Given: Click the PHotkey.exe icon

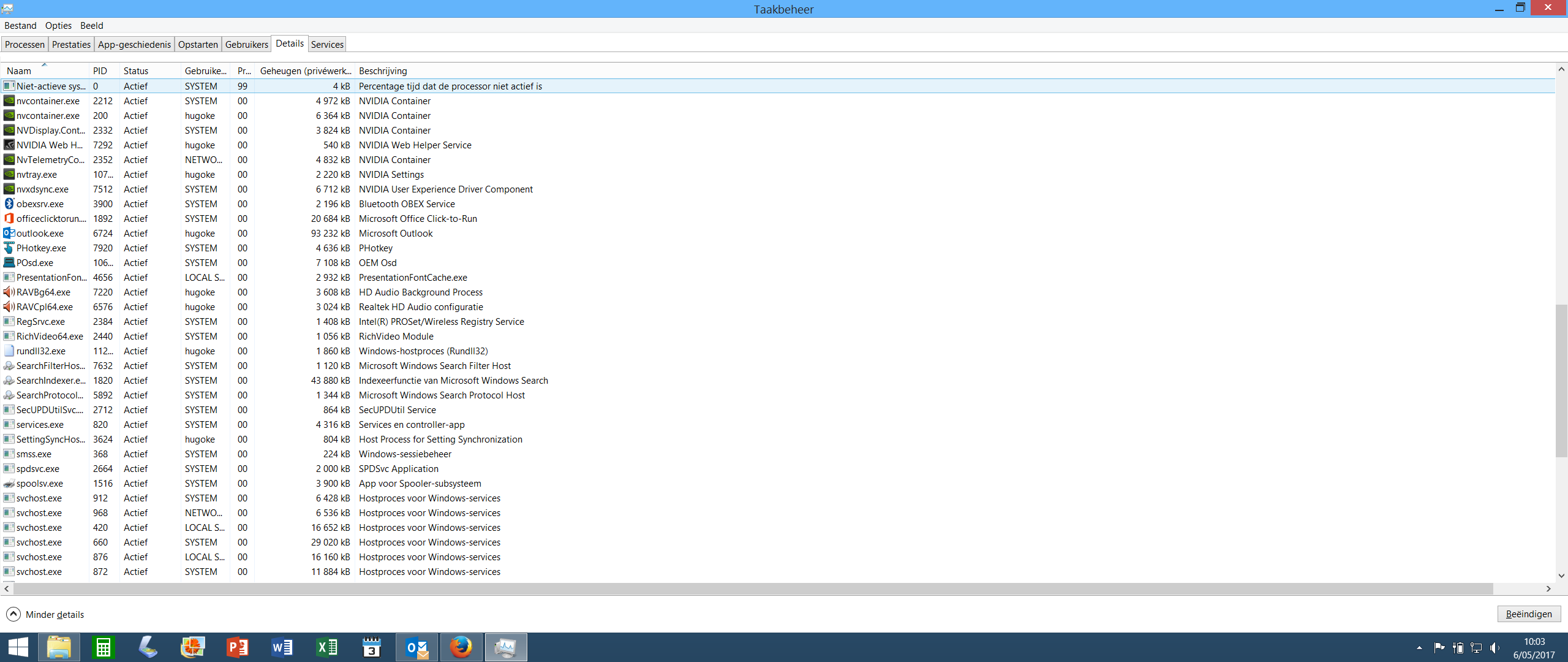Looking at the screenshot, I should (9, 248).
